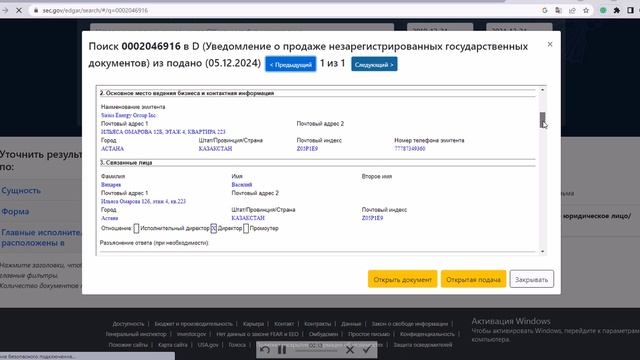Open the extensions puzzle icon
640x360 pixels.
click(617, 11)
